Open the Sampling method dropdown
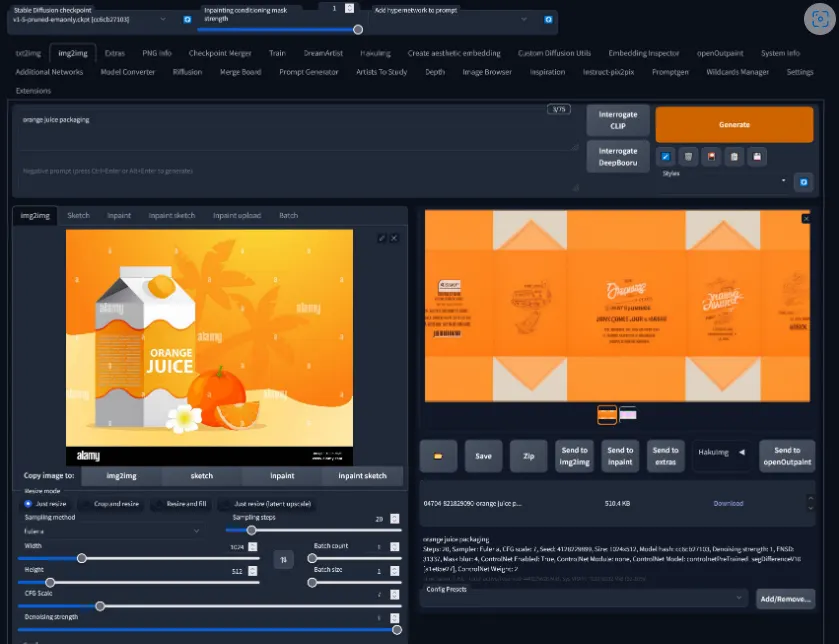 click(111, 531)
